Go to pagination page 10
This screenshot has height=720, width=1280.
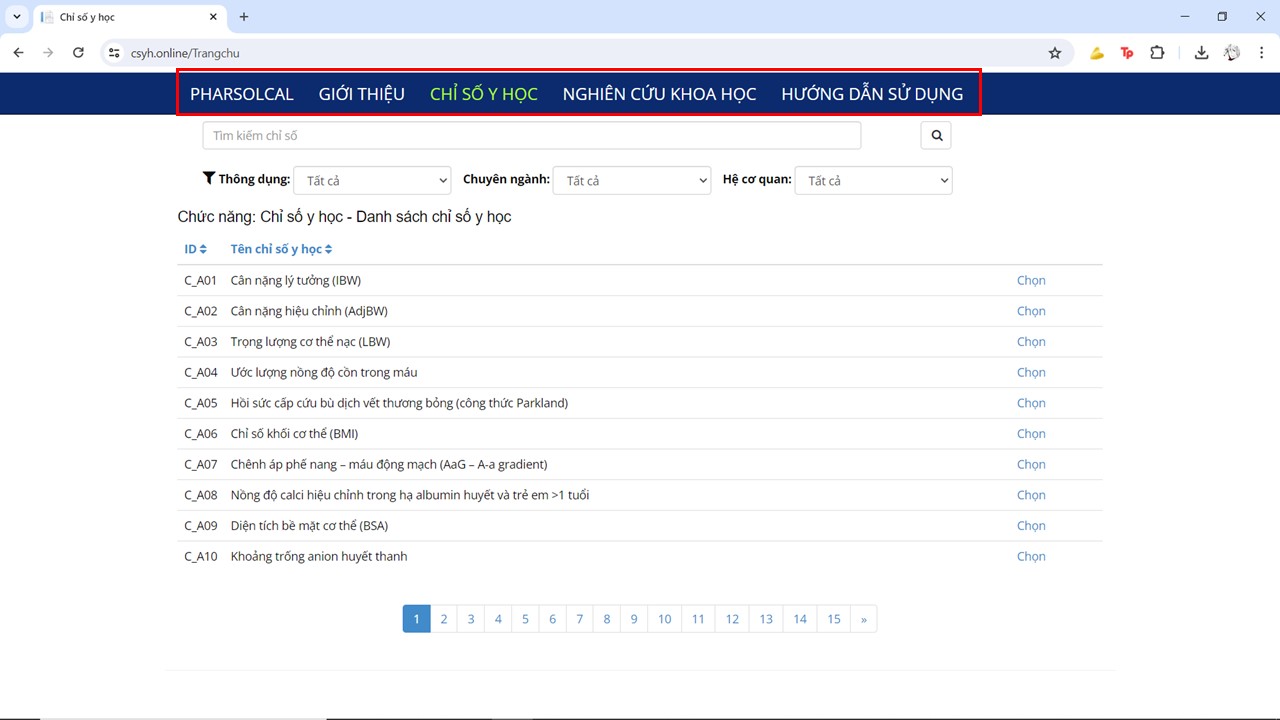(664, 619)
